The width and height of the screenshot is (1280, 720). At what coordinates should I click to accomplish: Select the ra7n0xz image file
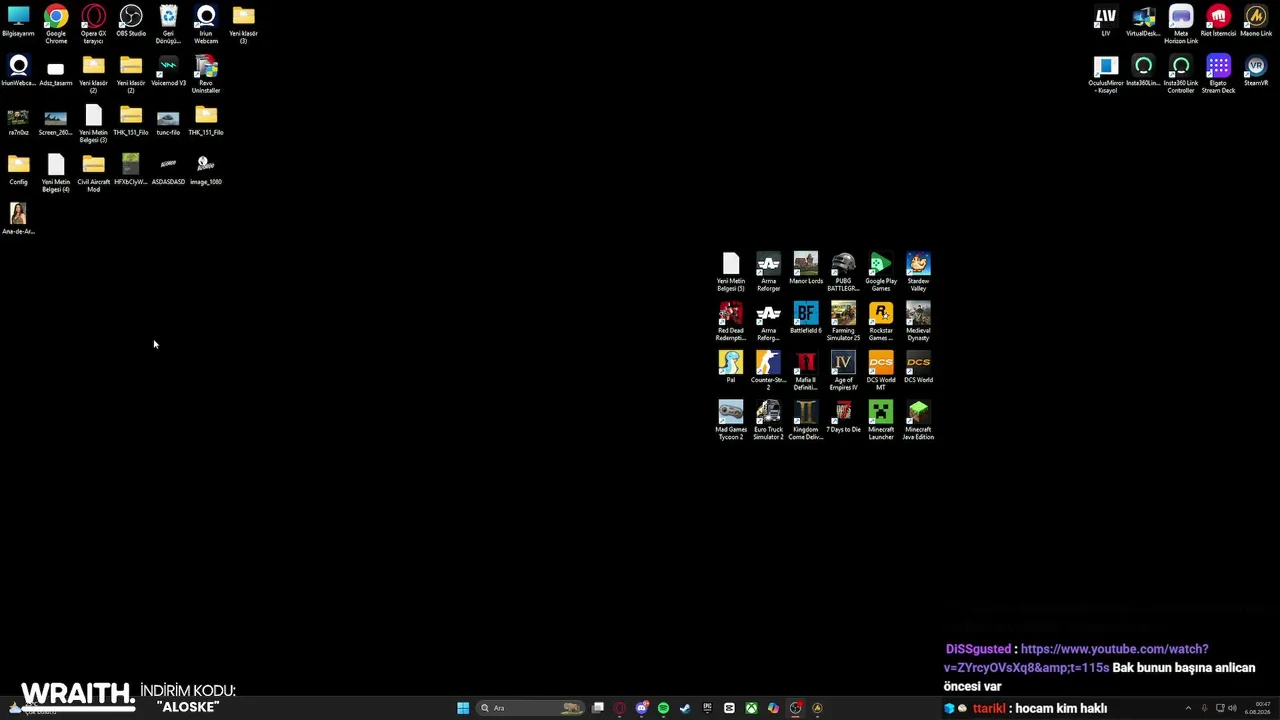18,121
